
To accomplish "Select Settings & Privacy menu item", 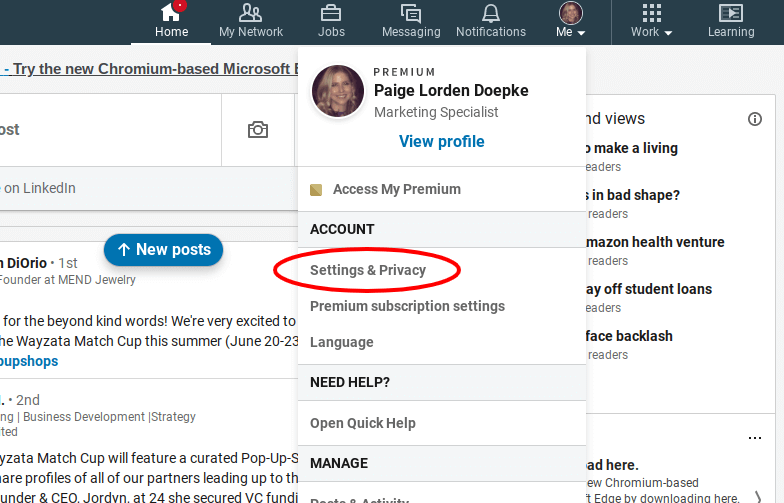I will point(368,270).
